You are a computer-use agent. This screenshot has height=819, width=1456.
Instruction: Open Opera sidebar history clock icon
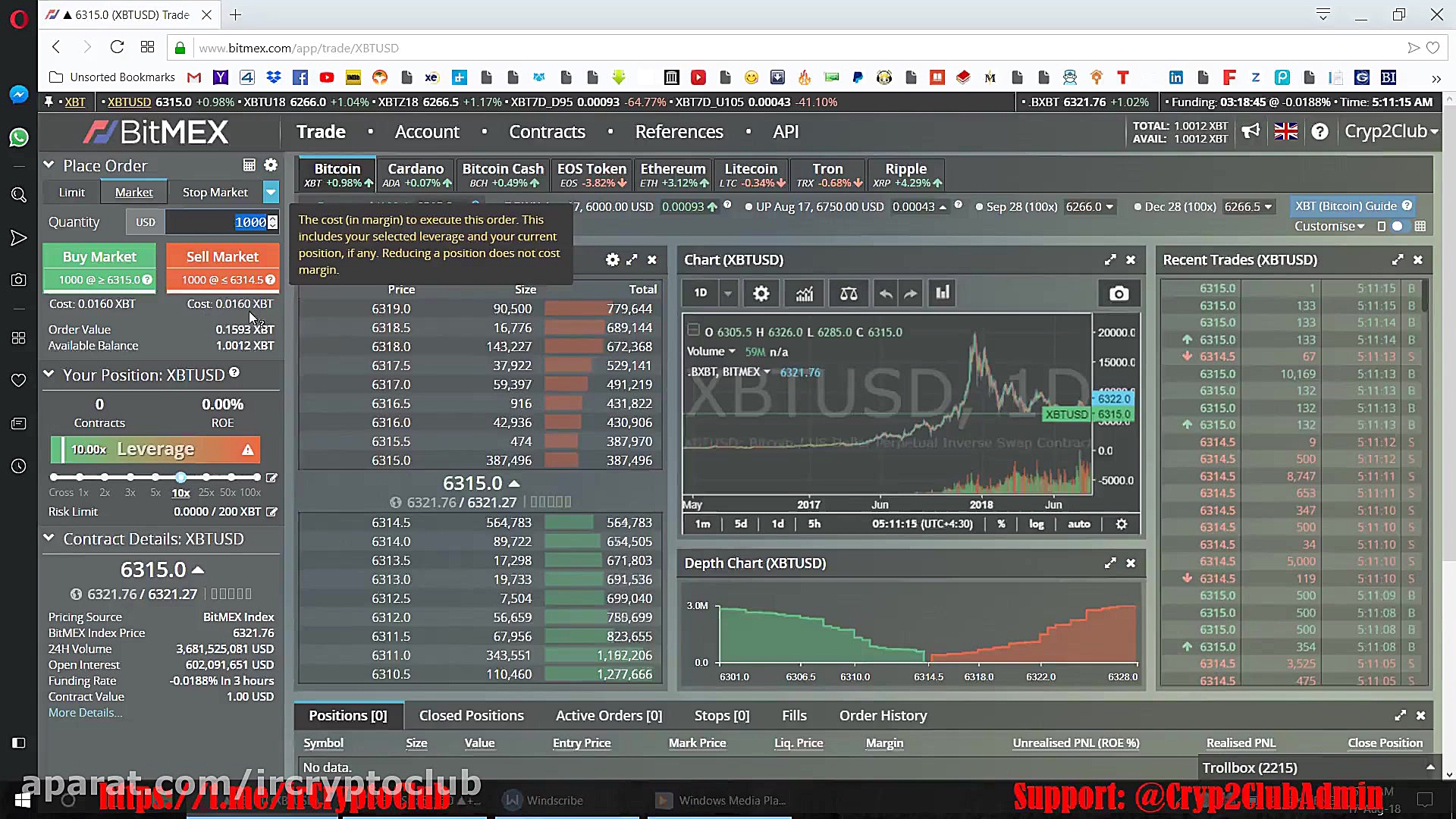pos(19,466)
